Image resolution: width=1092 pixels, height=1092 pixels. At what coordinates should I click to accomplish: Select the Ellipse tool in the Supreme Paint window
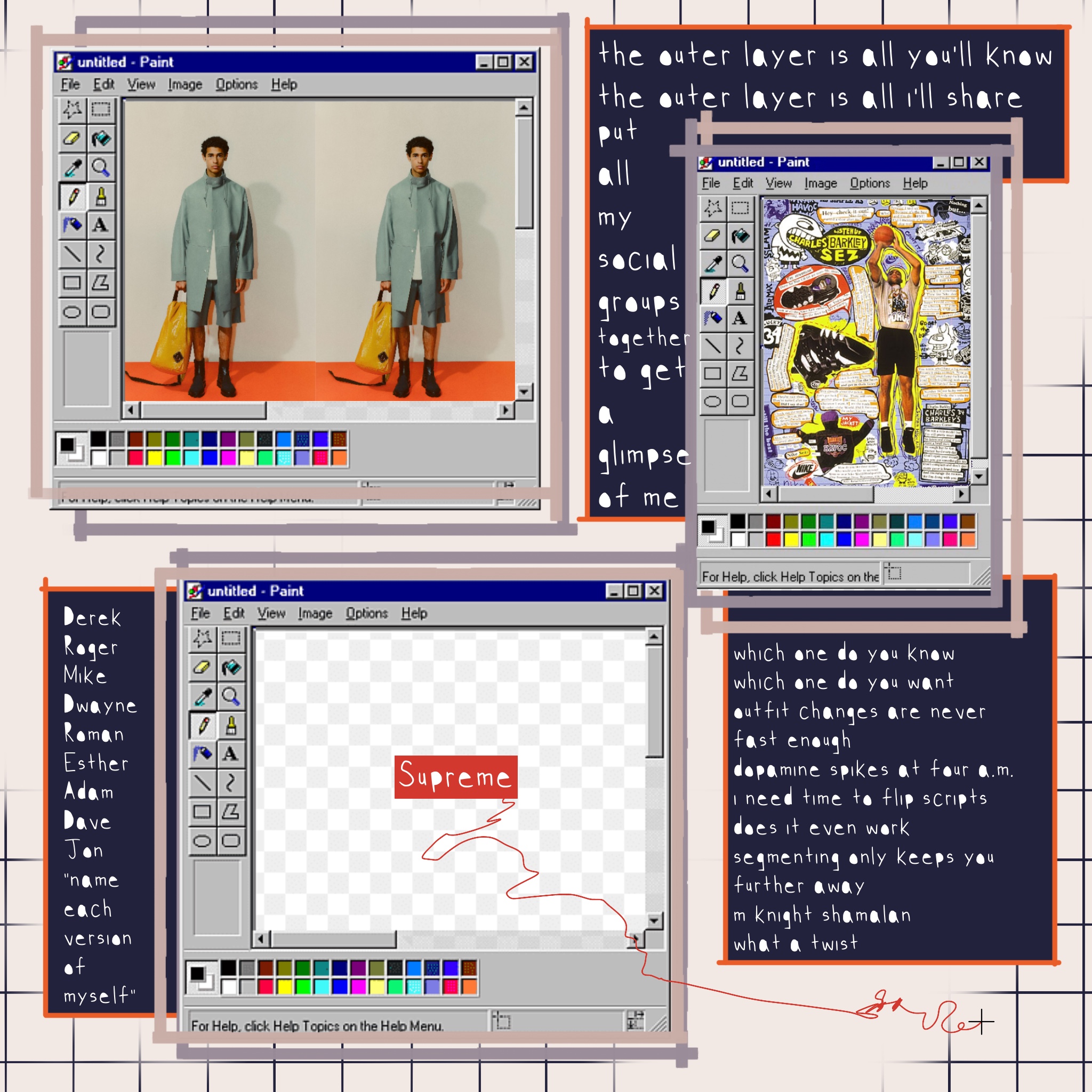point(202,841)
